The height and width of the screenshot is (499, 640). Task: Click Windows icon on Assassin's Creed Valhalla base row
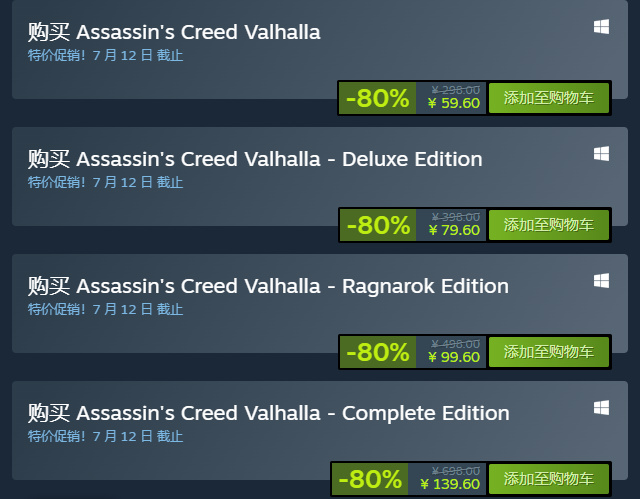pos(601,28)
